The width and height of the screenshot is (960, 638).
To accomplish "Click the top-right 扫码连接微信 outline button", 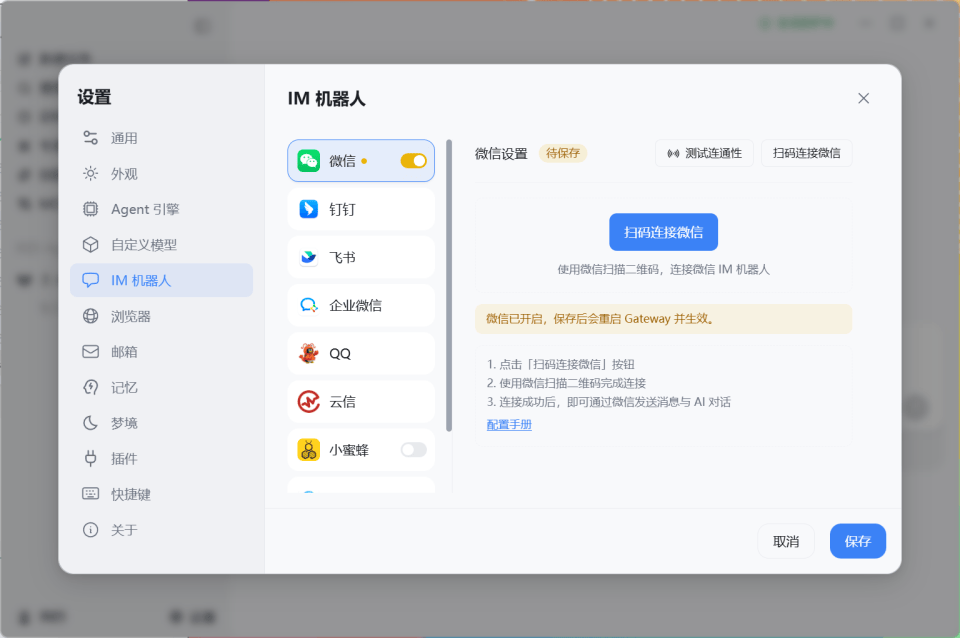I will point(806,153).
